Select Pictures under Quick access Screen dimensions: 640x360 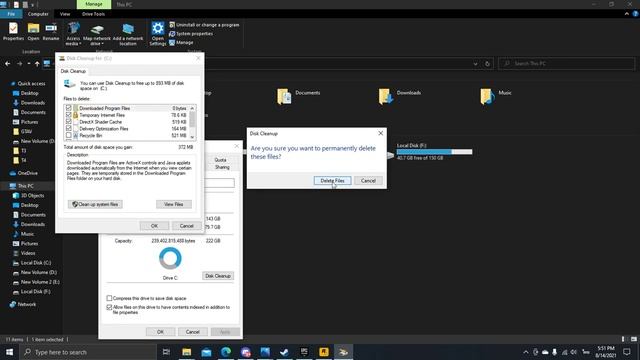click(x=29, y=122)
